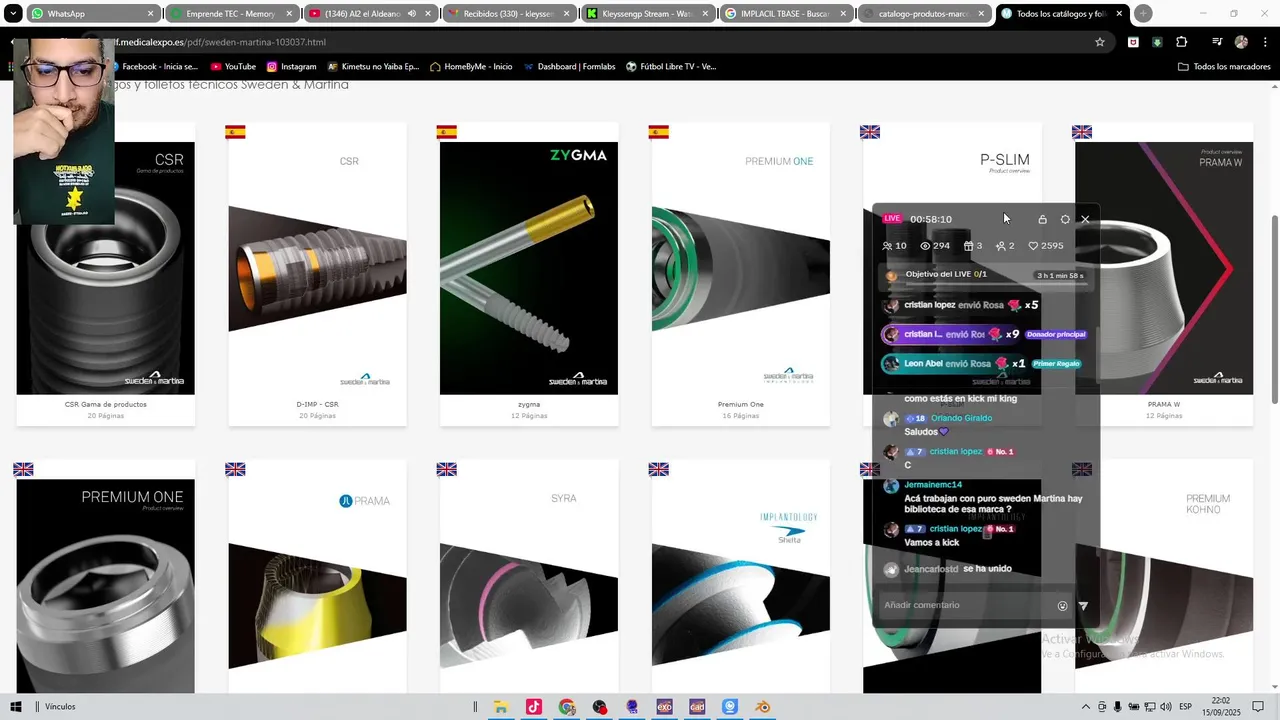Open a new browser tab
The image size is (1280, 720).
pos(1143,13)
